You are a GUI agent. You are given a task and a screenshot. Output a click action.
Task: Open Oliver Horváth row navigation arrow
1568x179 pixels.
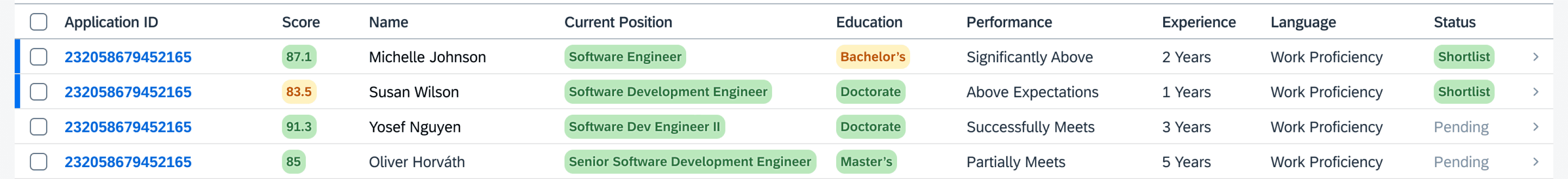(1535, 162)
